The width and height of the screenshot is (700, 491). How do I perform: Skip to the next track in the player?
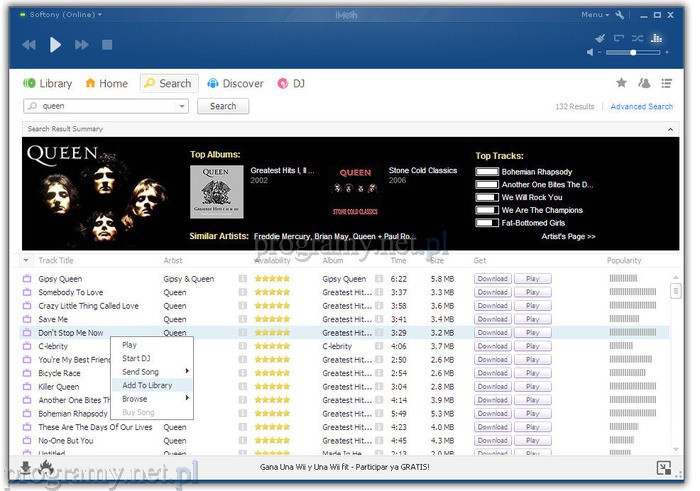coord(82,45)
